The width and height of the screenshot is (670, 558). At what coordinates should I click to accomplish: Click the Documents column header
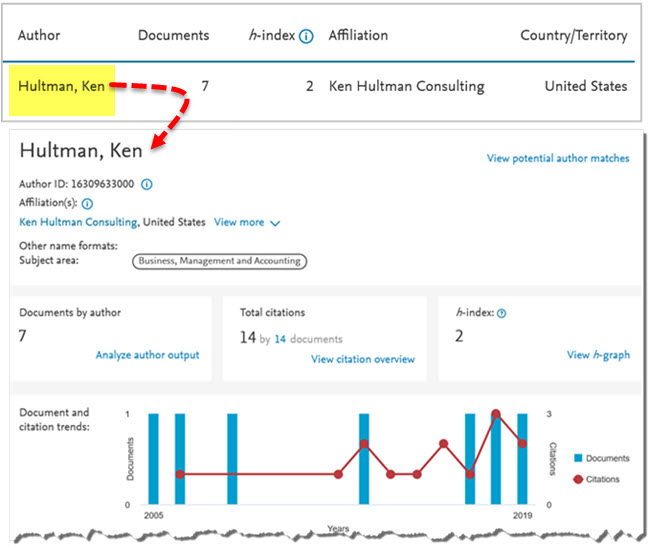173,35
